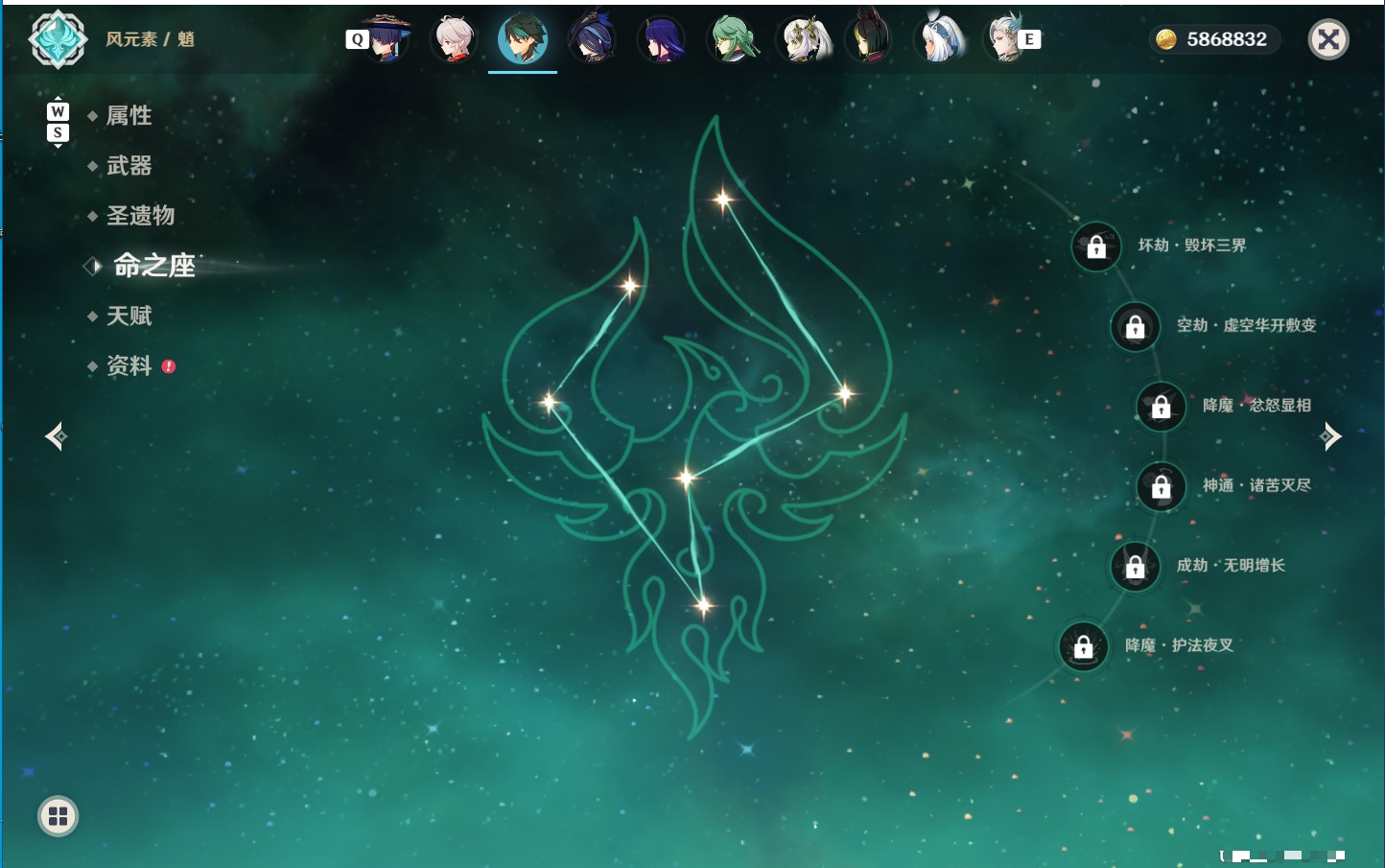Click the bottommost star of the constellation

[x=704, y=605]
